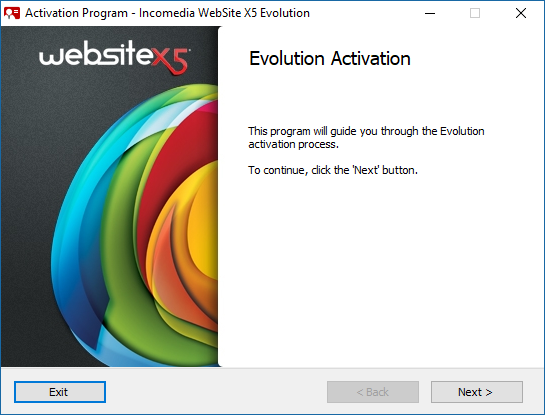Image resolution: width=545 pixels, height=415 pixels.
Task: Click the window title text in the title bar
Action: (x=167, y=13)
